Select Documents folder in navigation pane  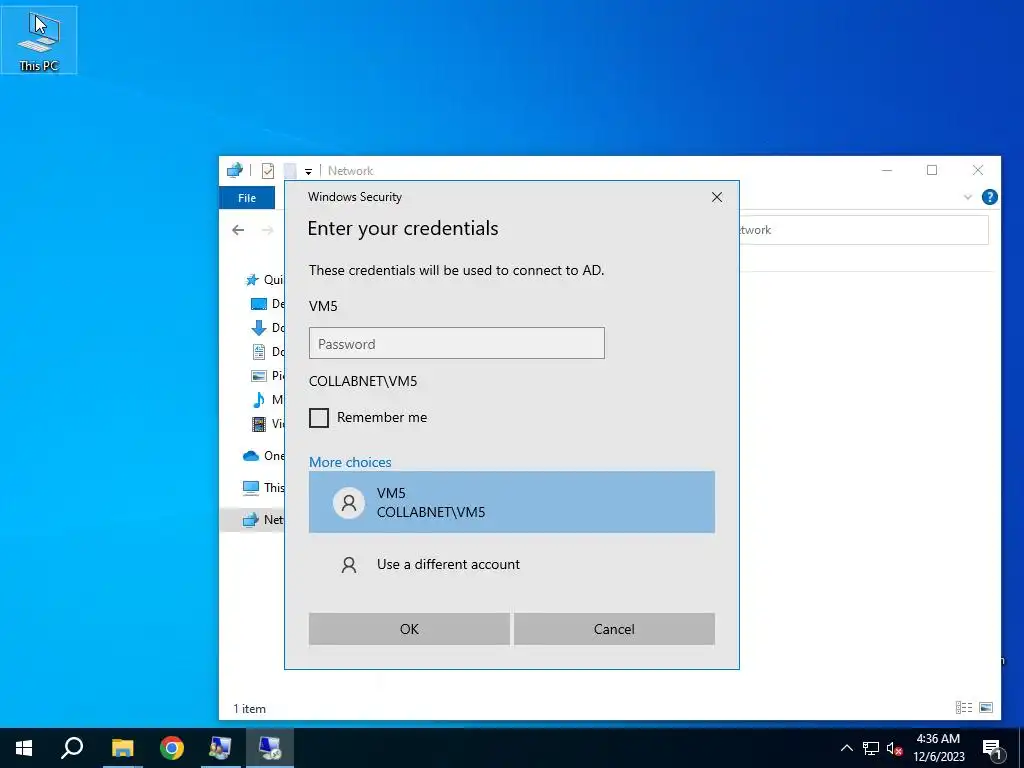pyautogui.click(x=268, y=351)
